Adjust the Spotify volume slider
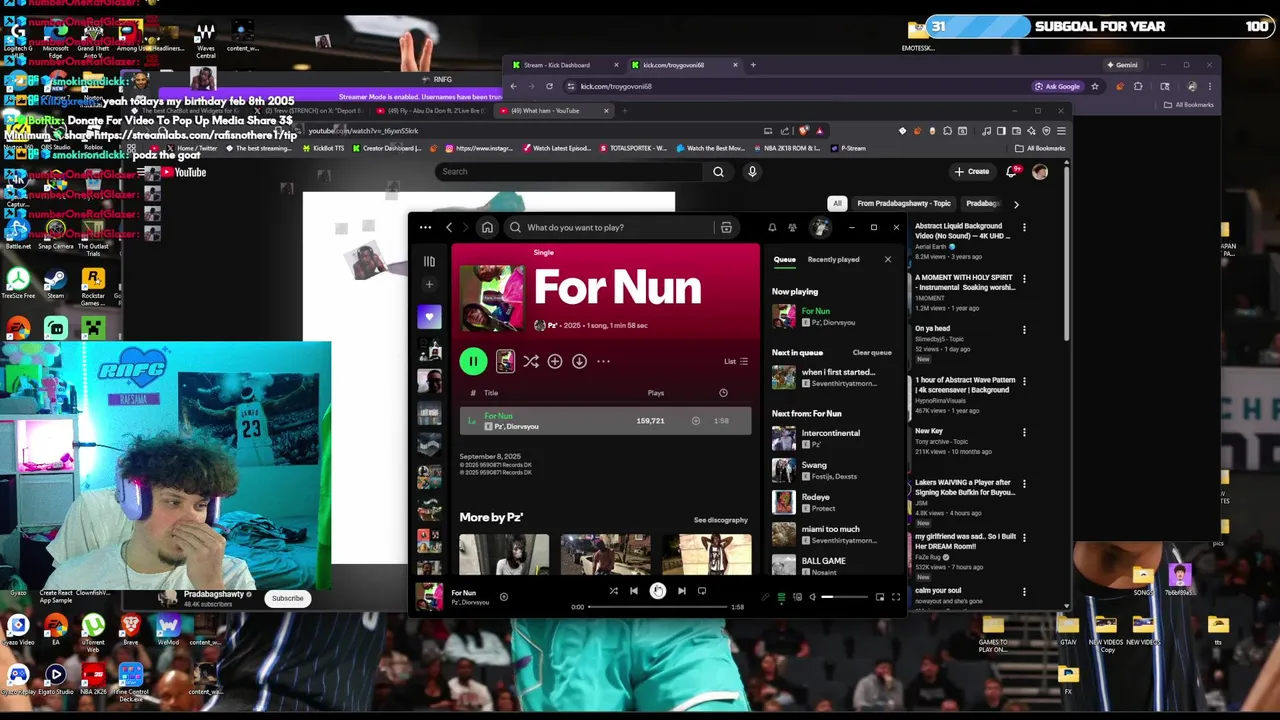Image resolution: width=1280 pixels, height=720 pixels. click(x=845, y=597)
